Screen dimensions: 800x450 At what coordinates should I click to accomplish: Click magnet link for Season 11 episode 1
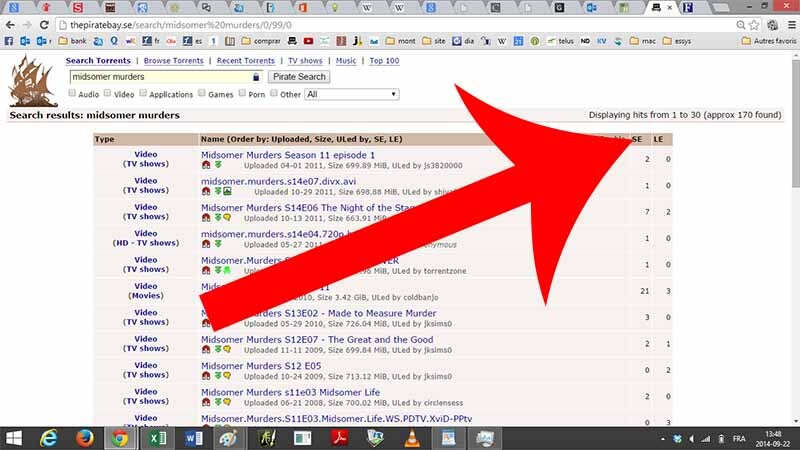pyautogui.click(x=206, y=165)
